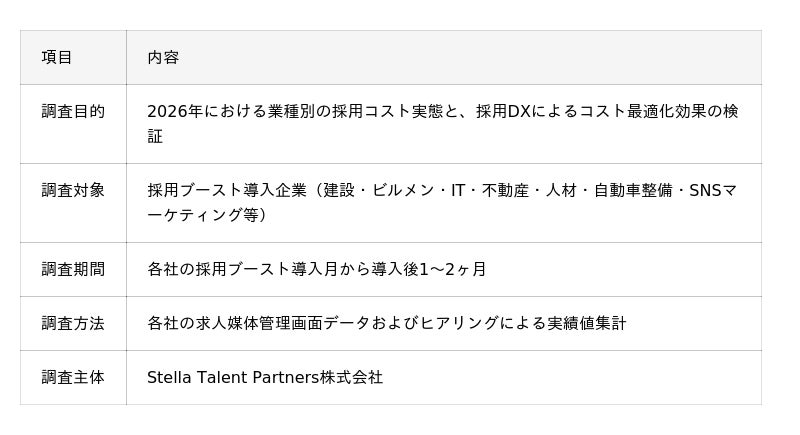Select the 調査主体 row label
This screenshot has height=435, width=800.
73,377
